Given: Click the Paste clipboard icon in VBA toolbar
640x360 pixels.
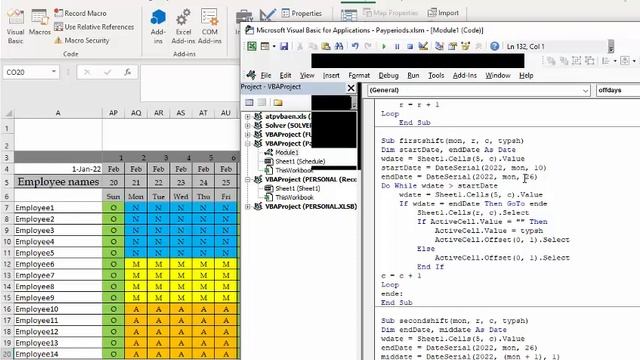Looking at the screenshot, I should (326, 46).
